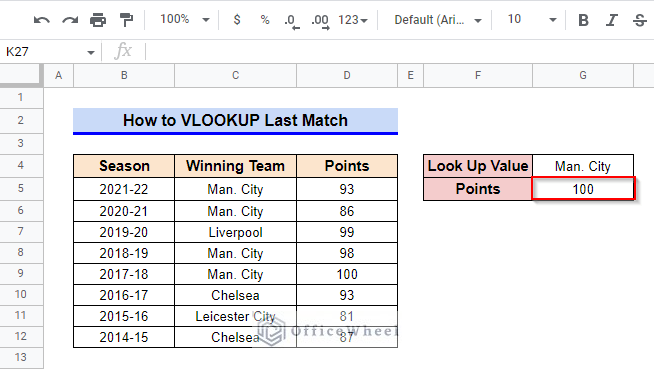Image resolution: width=654 pixels, height=369 pixels.
Task: Decrease decimal places icon
Action: pyautogui.click(x=292, y=21)
